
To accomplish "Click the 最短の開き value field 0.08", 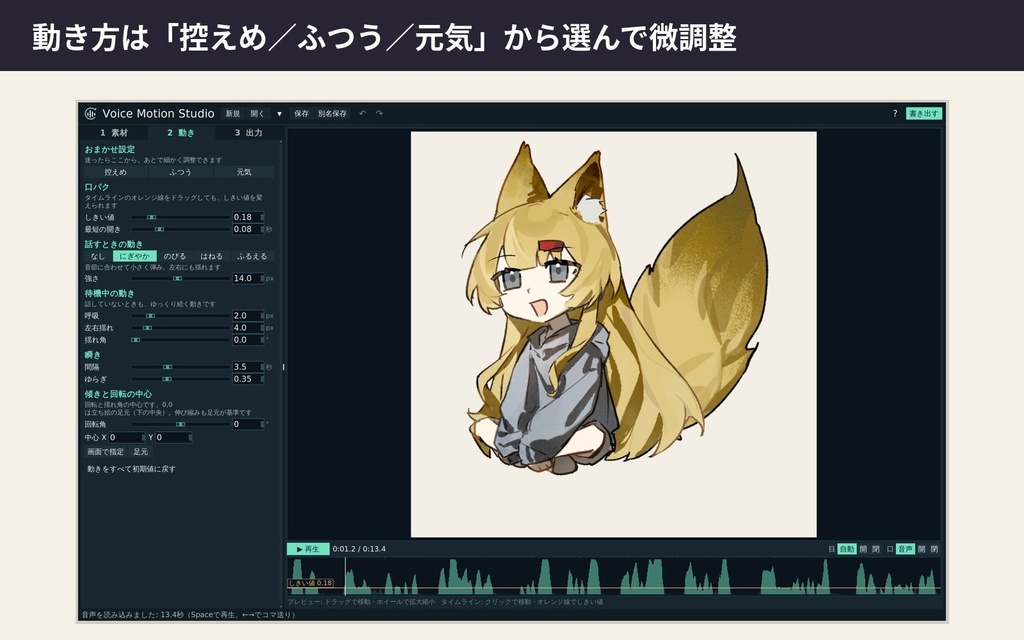I will pyautogui.click(x=248, y=229).
